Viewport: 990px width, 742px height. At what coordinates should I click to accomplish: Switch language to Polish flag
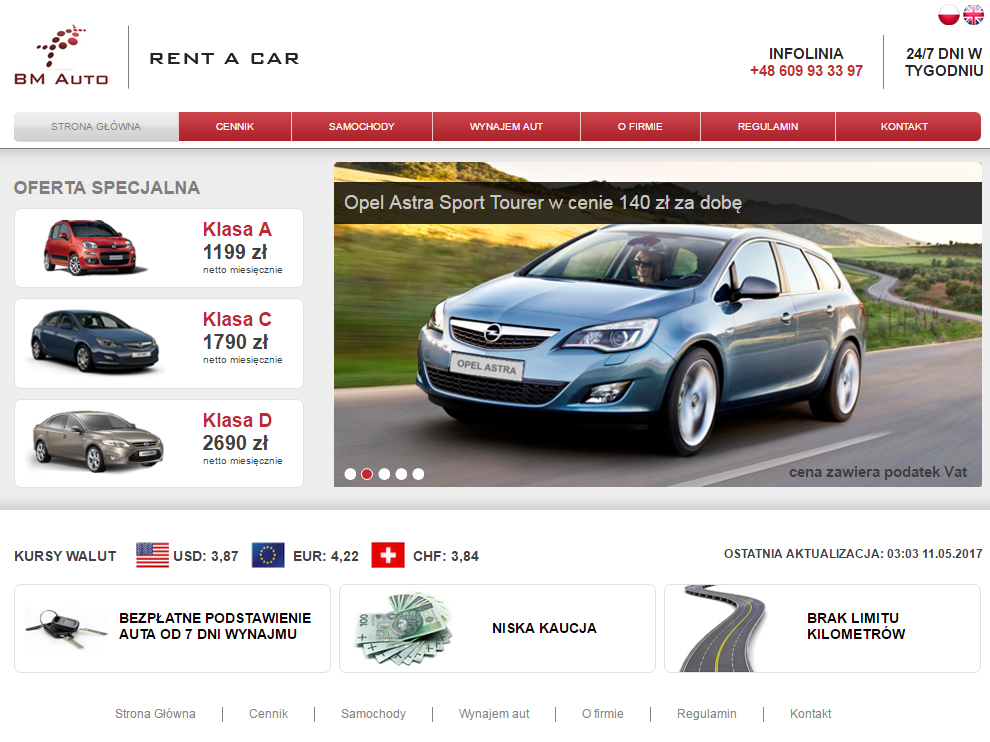(x=948, y=15)
